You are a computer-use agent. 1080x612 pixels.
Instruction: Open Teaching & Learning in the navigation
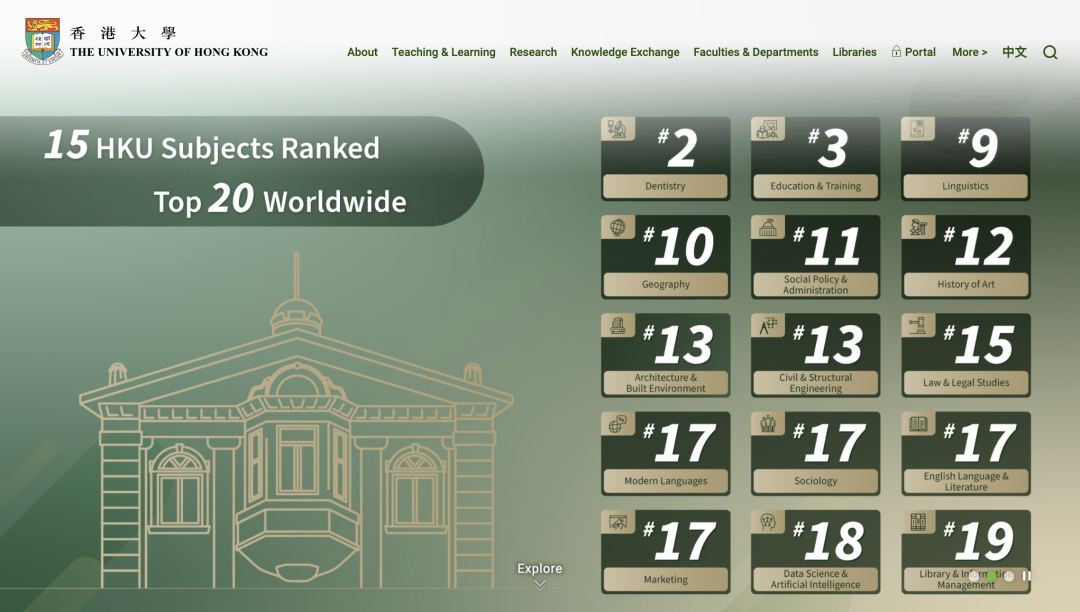pos(444,52)
